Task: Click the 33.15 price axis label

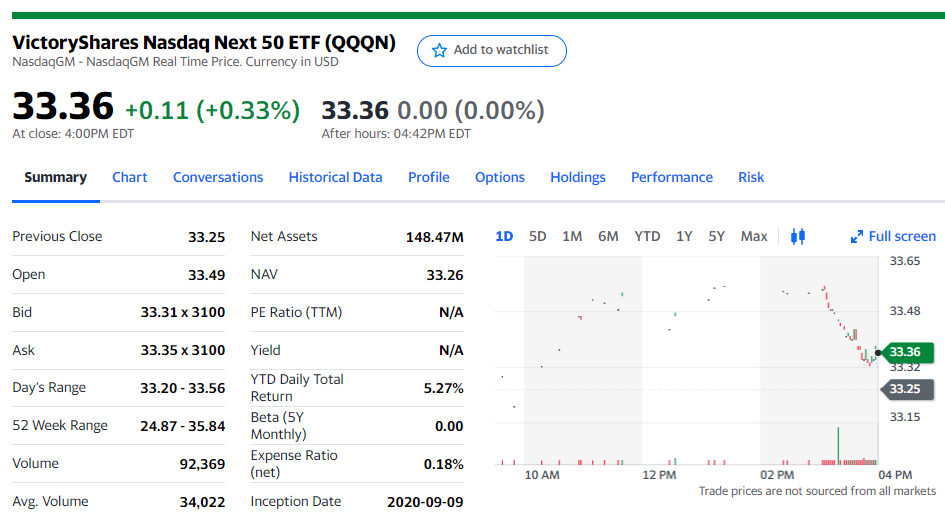Action: coord(905,417)
